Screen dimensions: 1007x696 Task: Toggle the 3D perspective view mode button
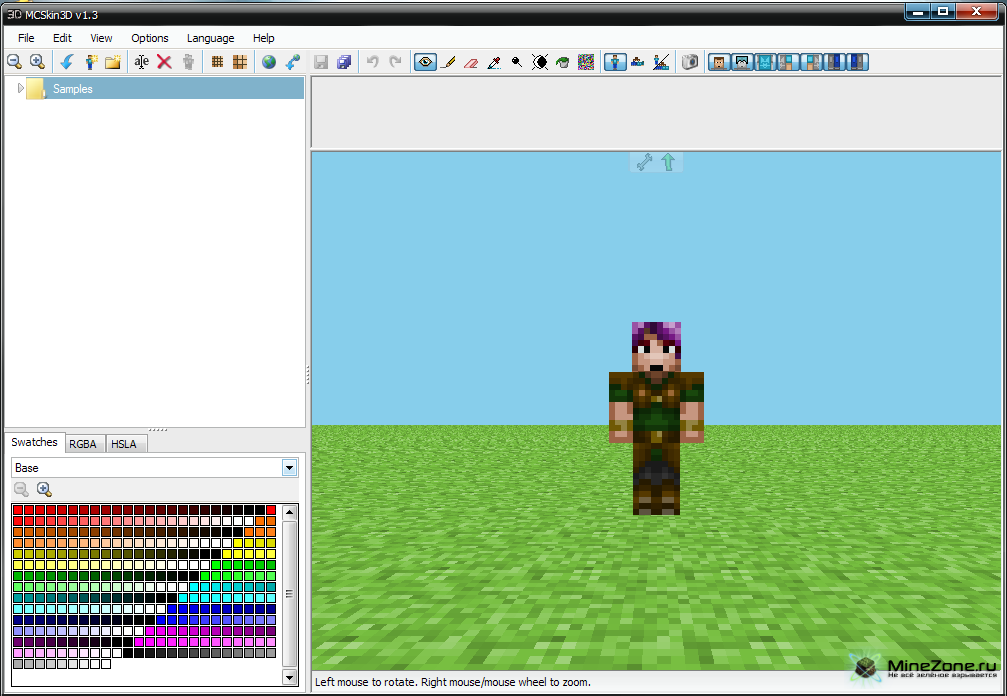pos(614,62)
